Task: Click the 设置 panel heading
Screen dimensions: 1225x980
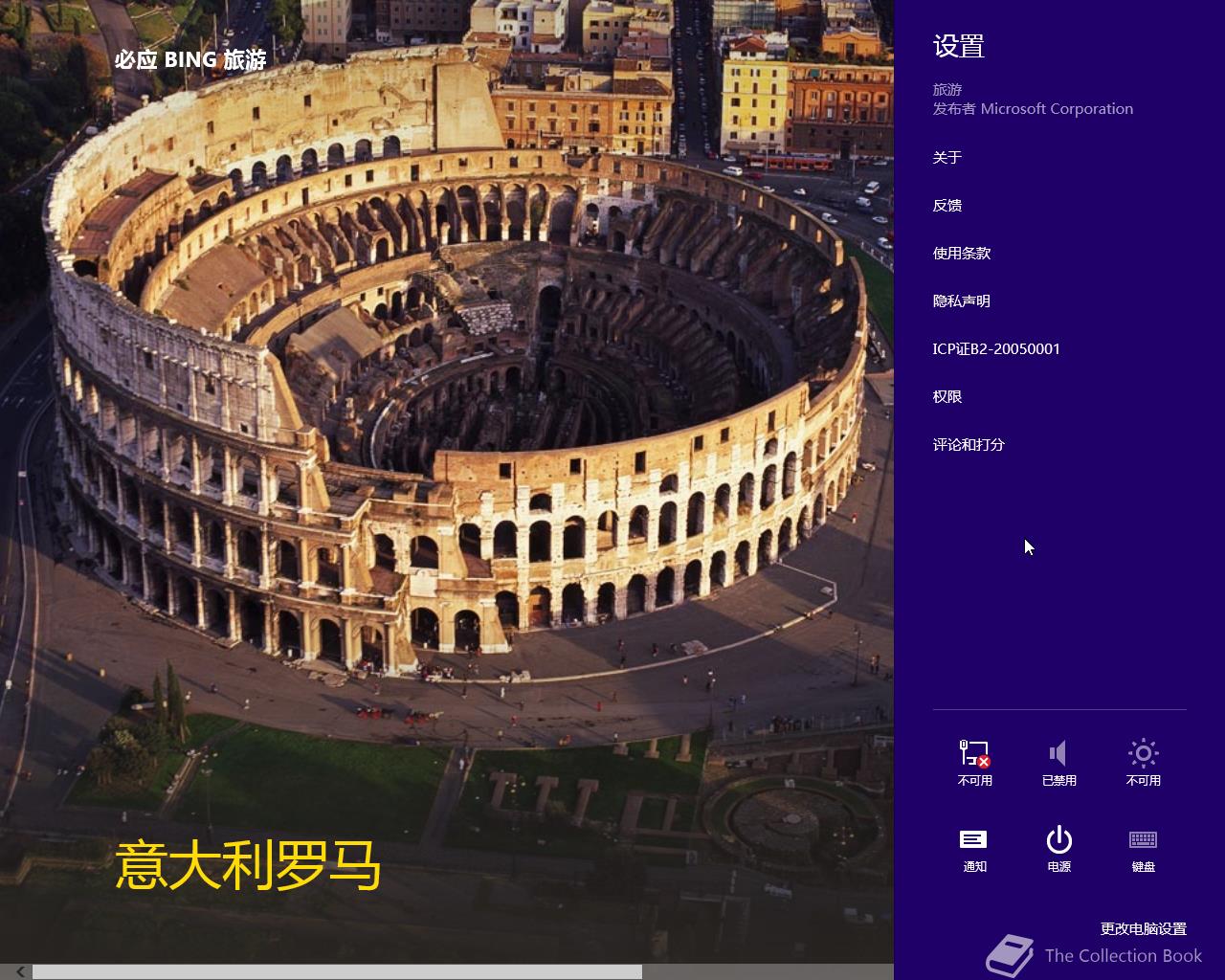Action: tap(959, 46)
